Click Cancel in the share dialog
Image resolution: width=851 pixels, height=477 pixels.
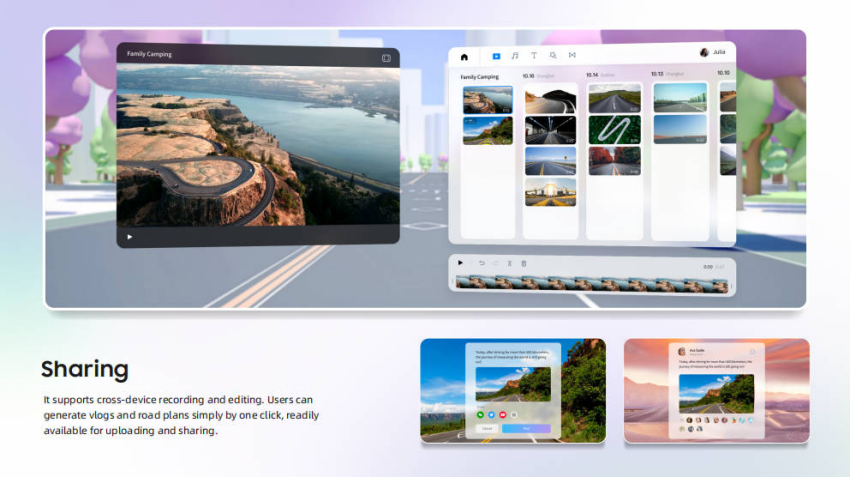click(487, 429)
